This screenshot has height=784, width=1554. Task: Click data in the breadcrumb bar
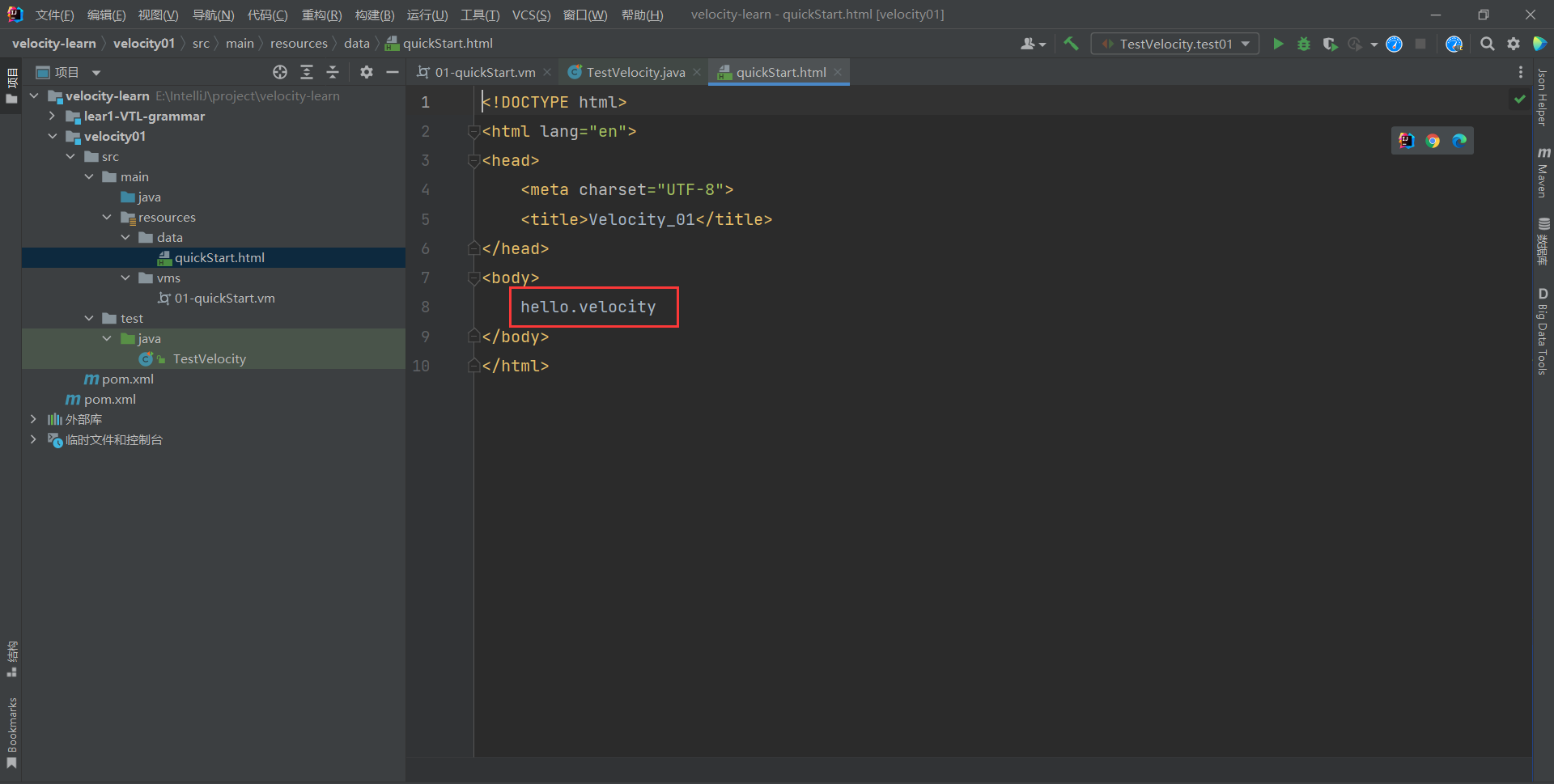pos(356,44)
